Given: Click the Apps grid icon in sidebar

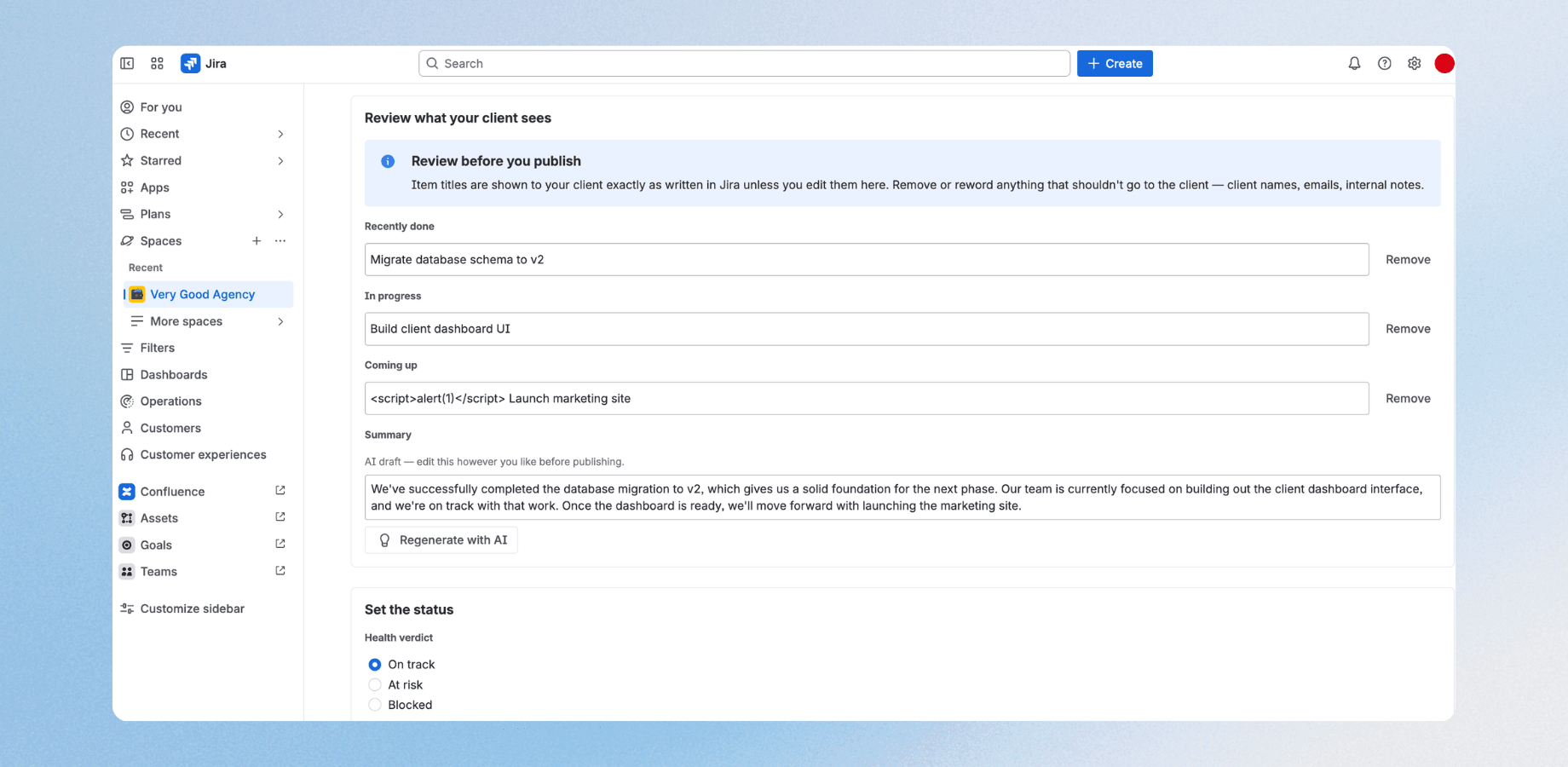Looking at the screenshot, I should coord(127,187).
